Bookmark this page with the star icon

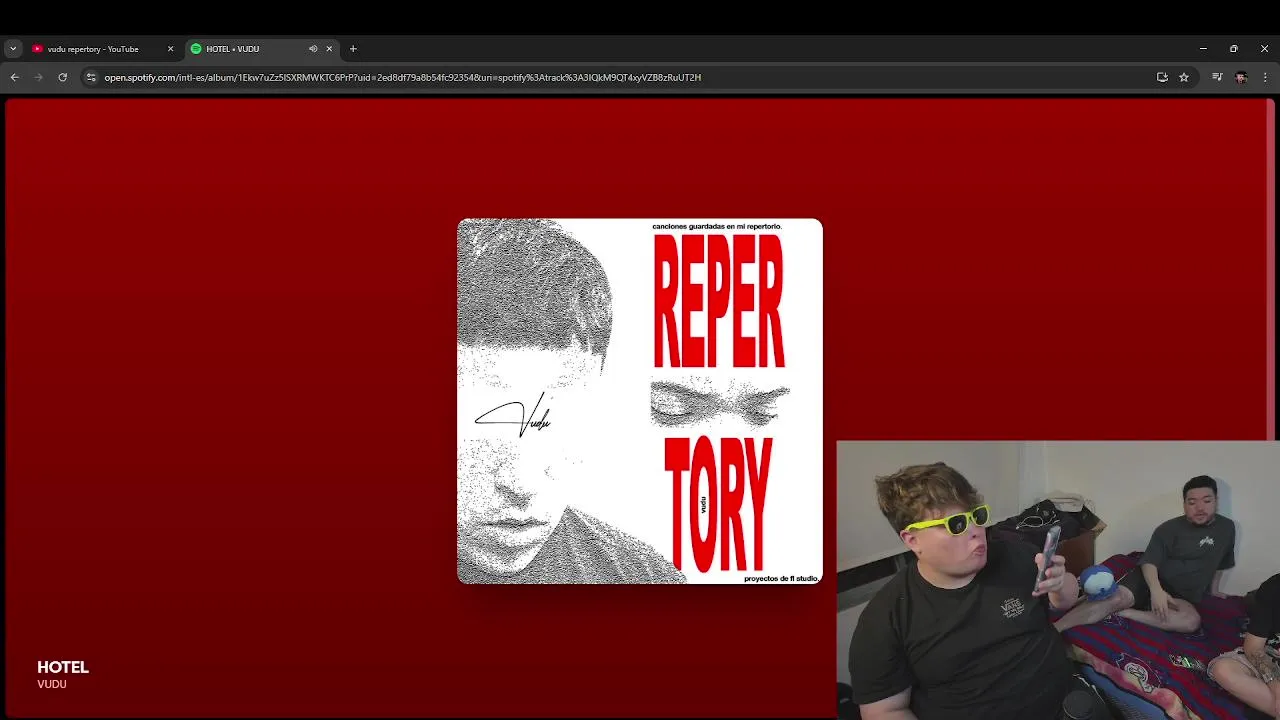[x=1184, y=77]
